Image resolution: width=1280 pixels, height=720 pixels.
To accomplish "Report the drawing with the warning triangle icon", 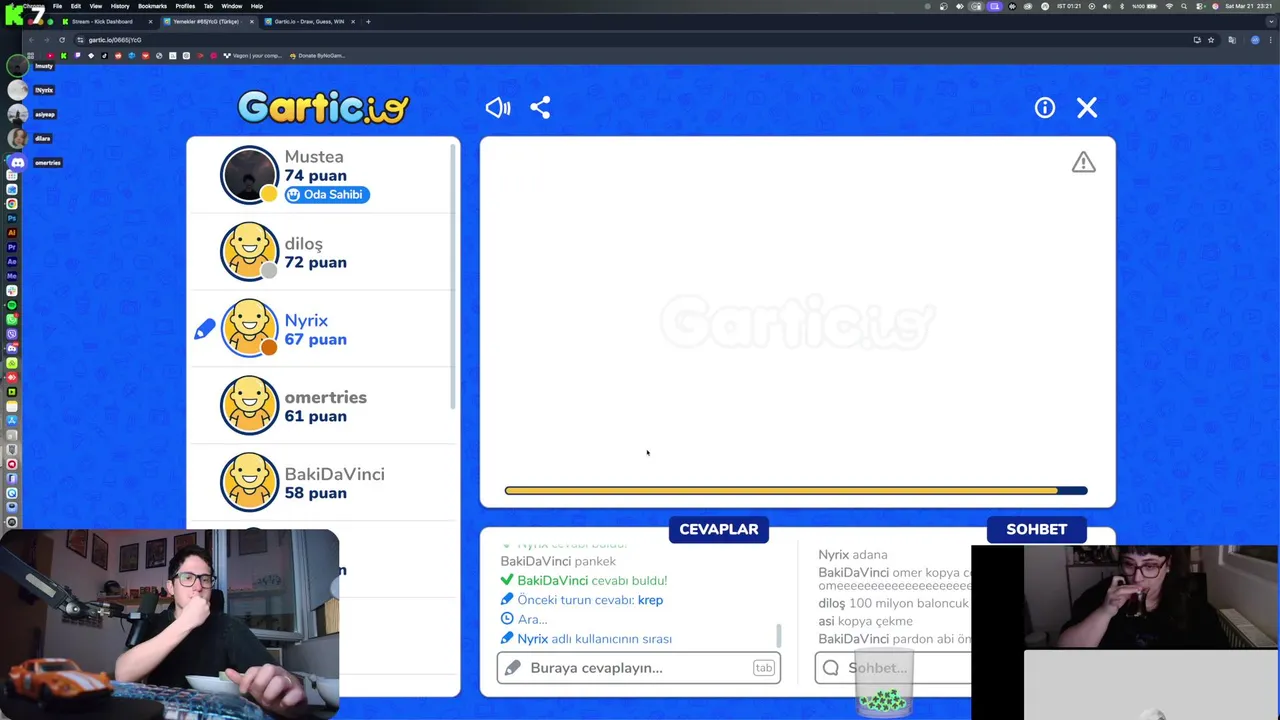I will [x=1084, y=162].
